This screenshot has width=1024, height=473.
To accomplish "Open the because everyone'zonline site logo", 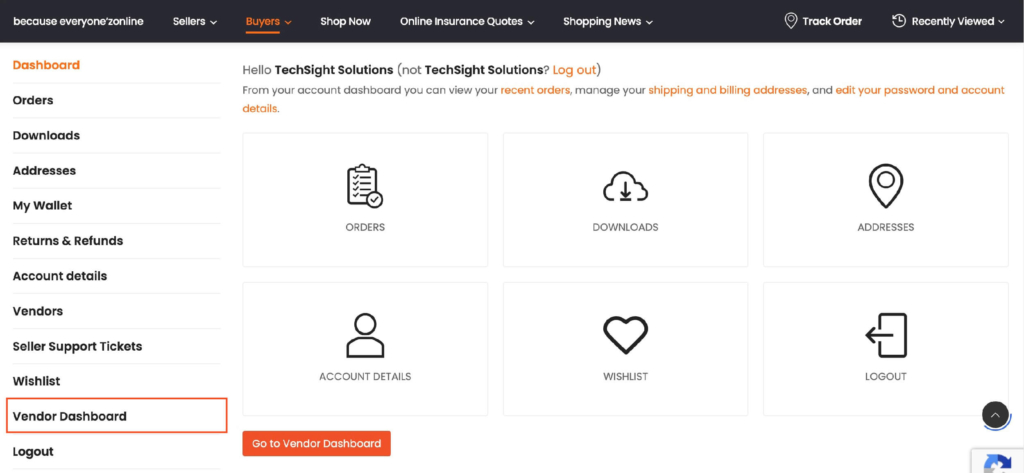I will pos(78,22).
